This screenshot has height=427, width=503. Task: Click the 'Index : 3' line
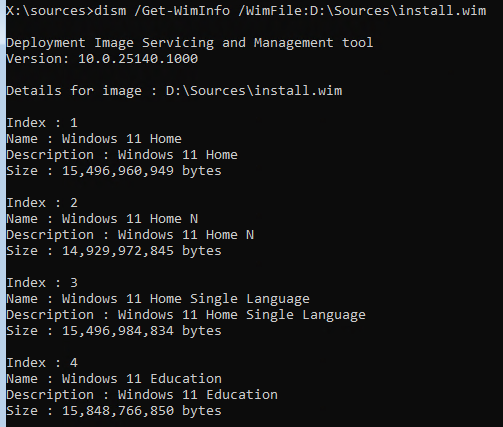coord(42,283)
